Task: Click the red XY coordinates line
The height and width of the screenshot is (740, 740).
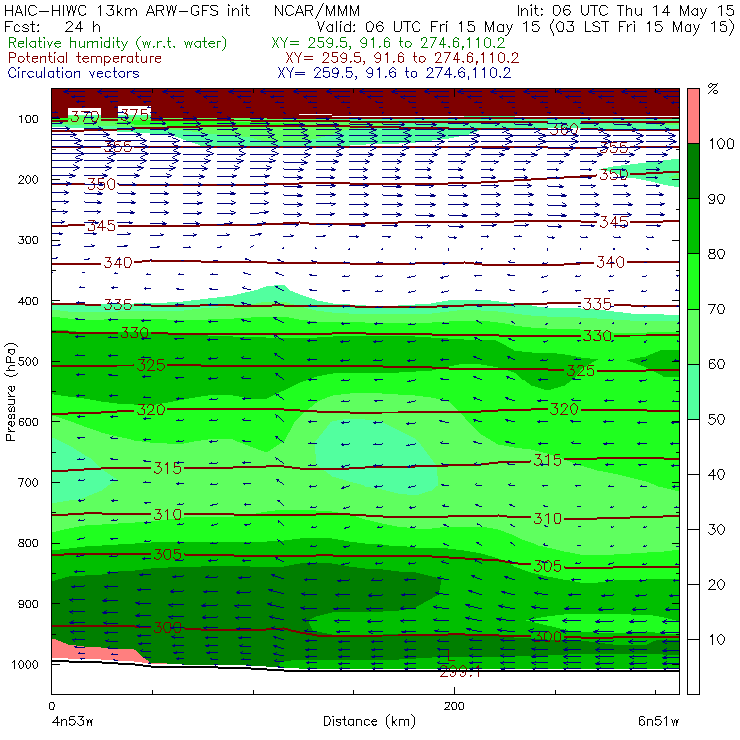Action: pyautogui.click(x=402, y=58)
